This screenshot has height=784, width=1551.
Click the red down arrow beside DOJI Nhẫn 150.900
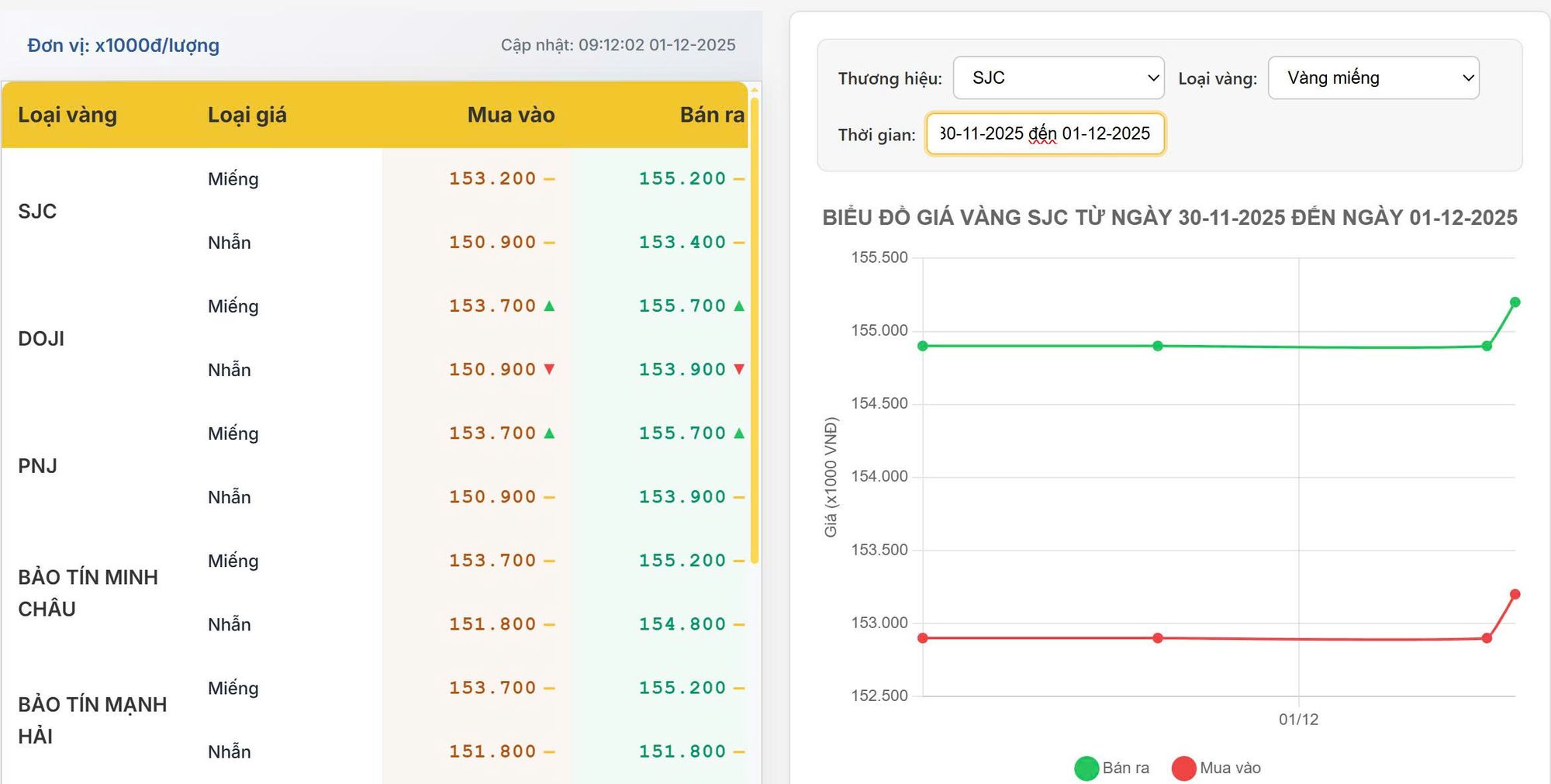pyautogui.click(x=549, y=370)
